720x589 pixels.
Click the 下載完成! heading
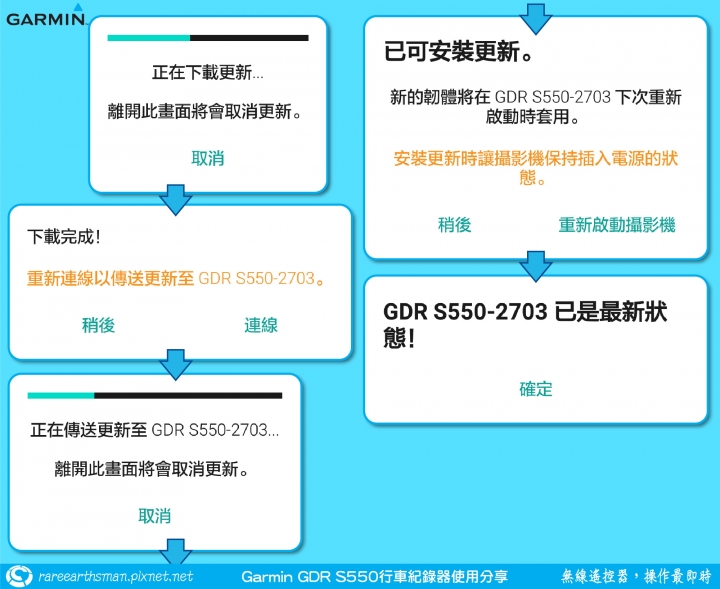pos(64,237)
